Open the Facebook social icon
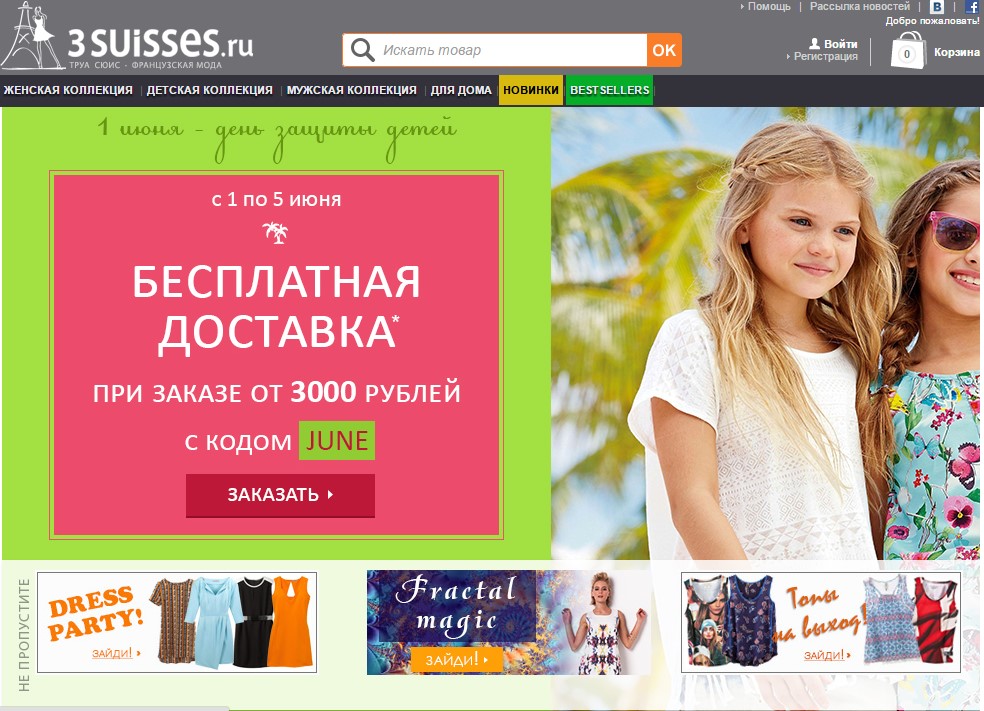 [x=971, y=7]
